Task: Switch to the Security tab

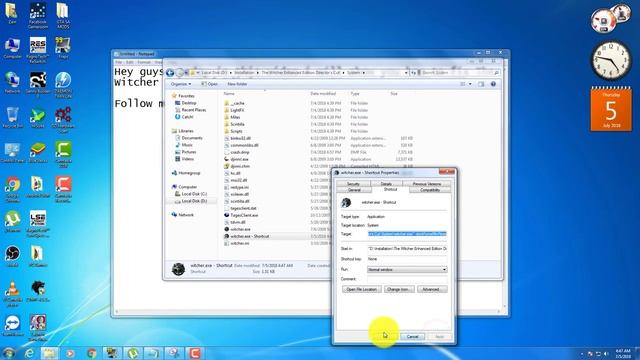Action: click(x=353, y=184)
